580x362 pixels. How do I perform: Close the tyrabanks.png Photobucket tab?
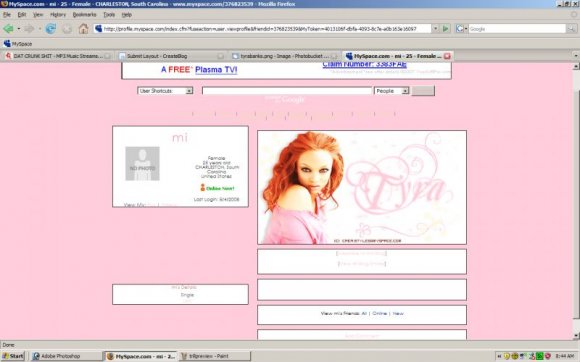tap(334, 56)
